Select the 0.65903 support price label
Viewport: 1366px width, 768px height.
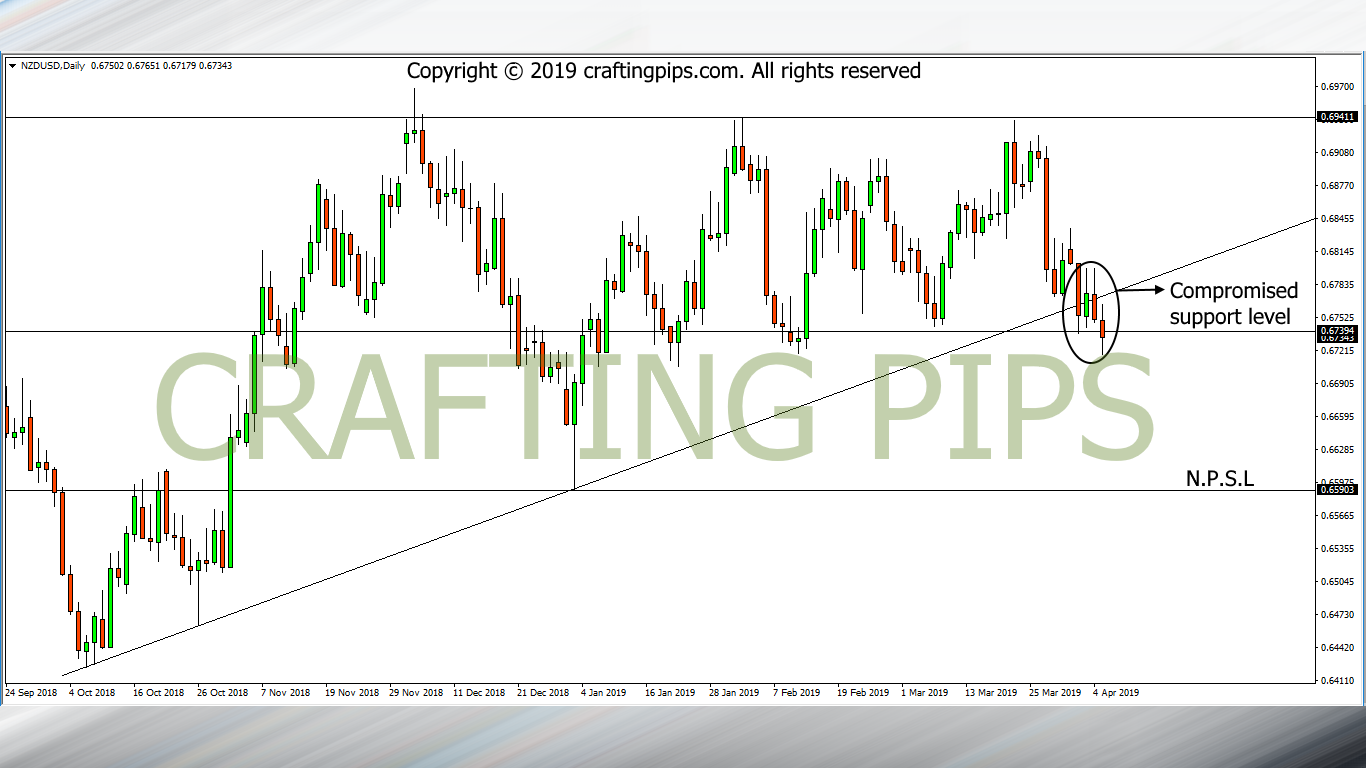pyautogui.click(x=1337, y=490)
